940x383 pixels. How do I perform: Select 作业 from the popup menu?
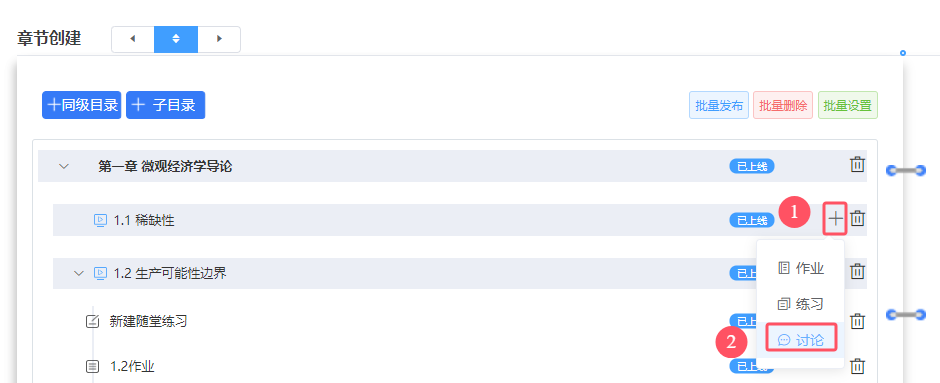click(801, 268)
